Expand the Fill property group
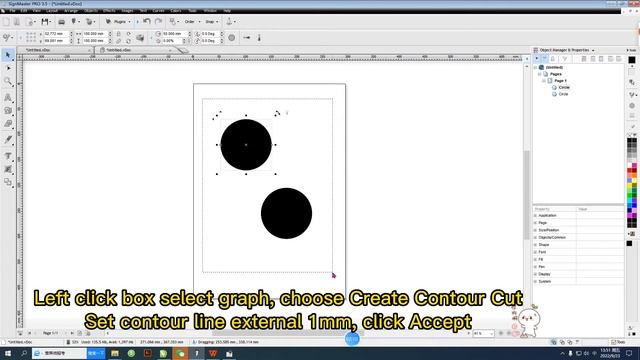 point(536,260)
